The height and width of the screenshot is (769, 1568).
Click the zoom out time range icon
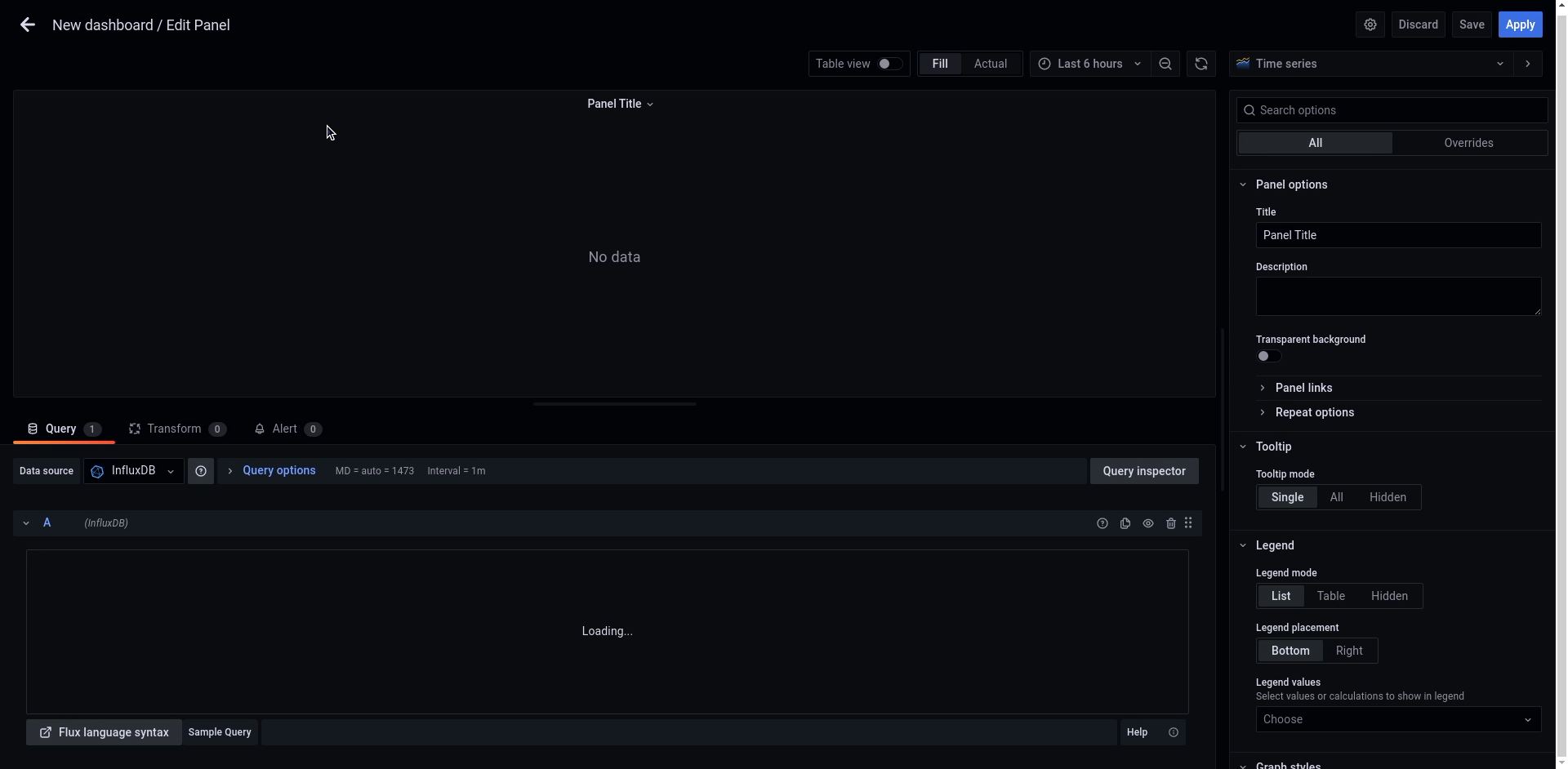(x=1165, y=64)
